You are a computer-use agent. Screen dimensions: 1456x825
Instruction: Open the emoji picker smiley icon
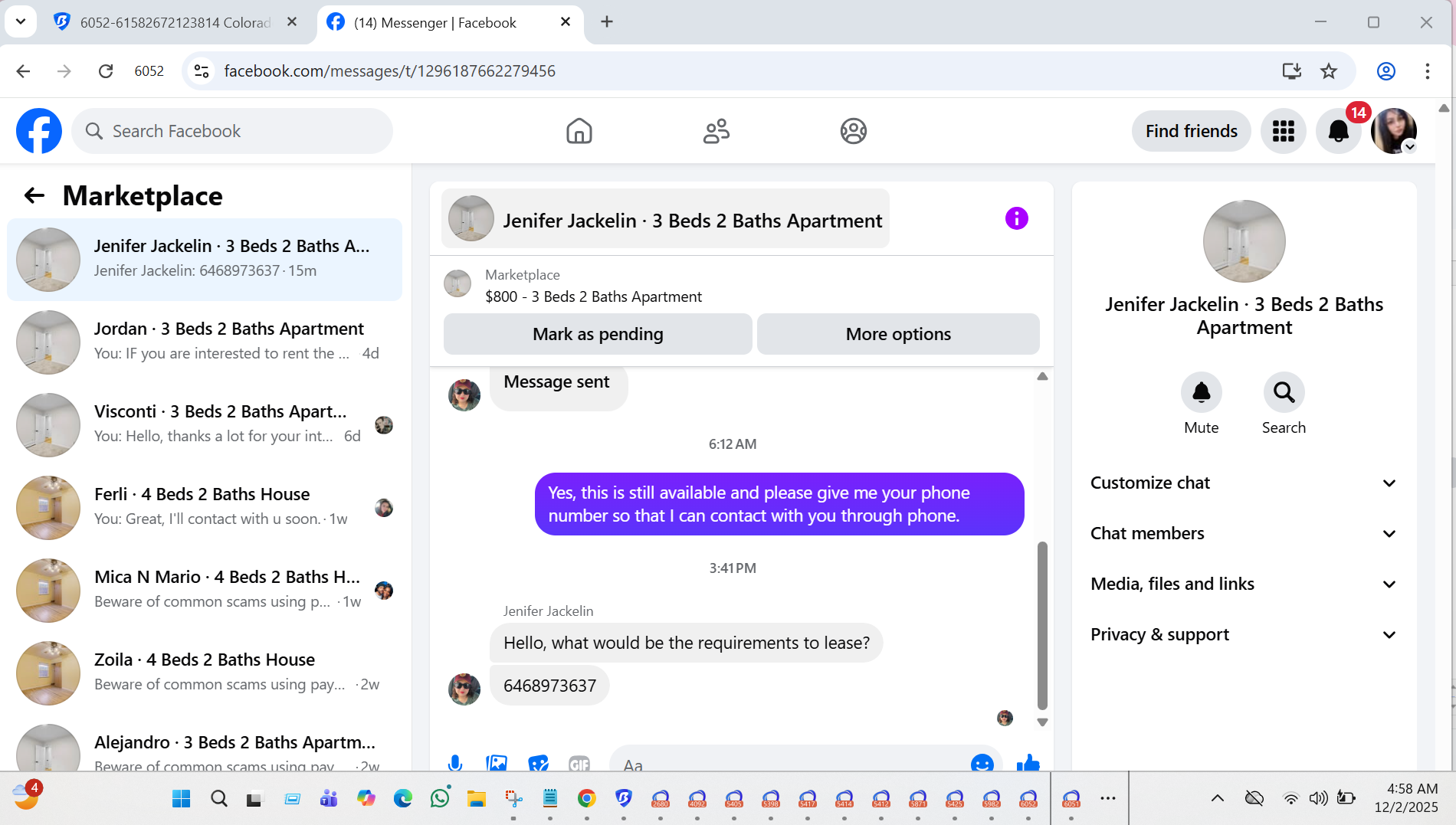point(982,763)
